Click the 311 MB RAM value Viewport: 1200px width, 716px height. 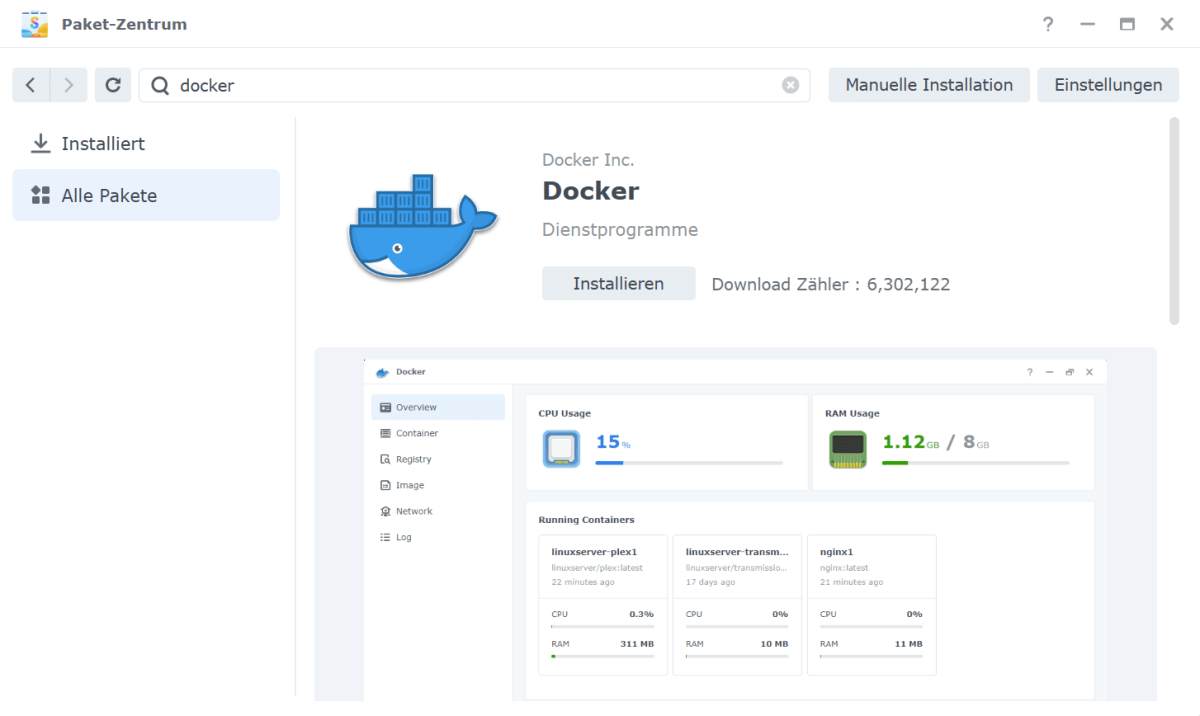[637, 644]
